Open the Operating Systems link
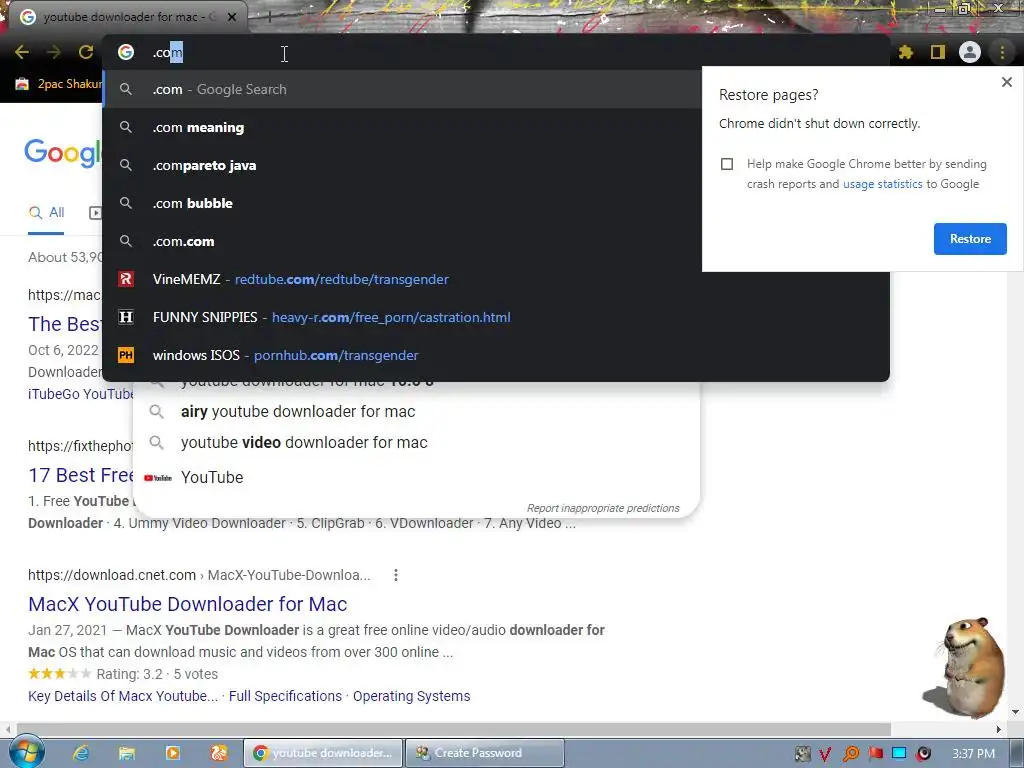 [x=411, y=696]
